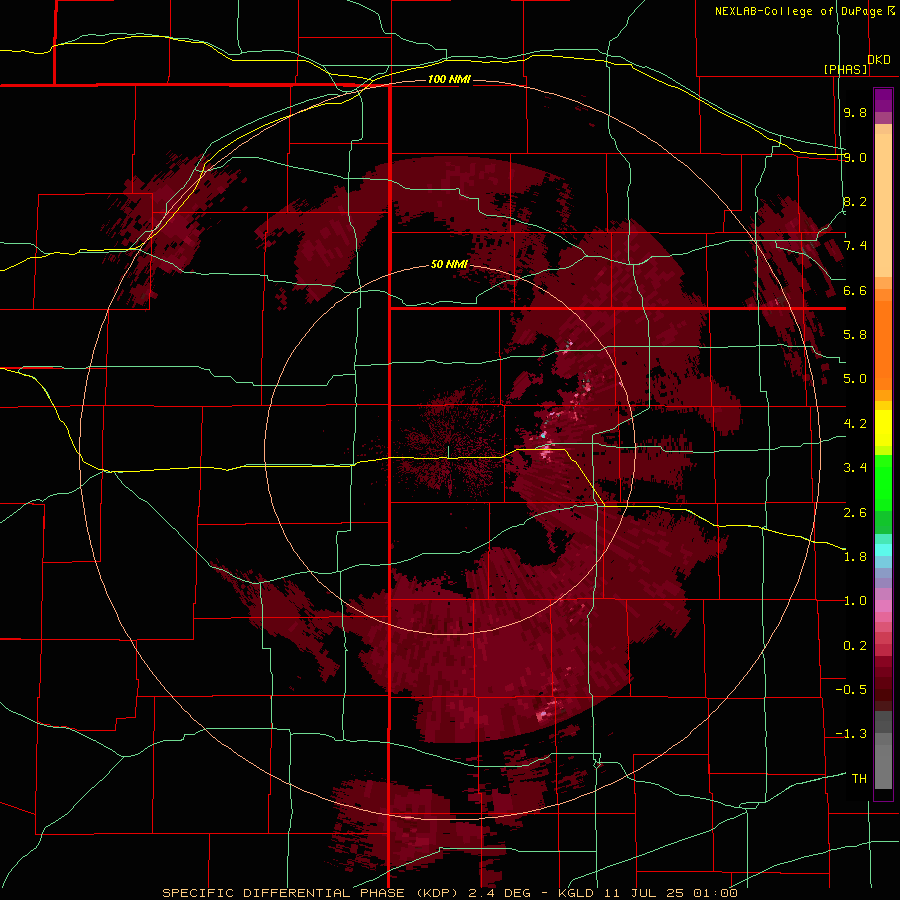Click the 6.6 scale value
The image size is (900, 900).
pos(855,290)
